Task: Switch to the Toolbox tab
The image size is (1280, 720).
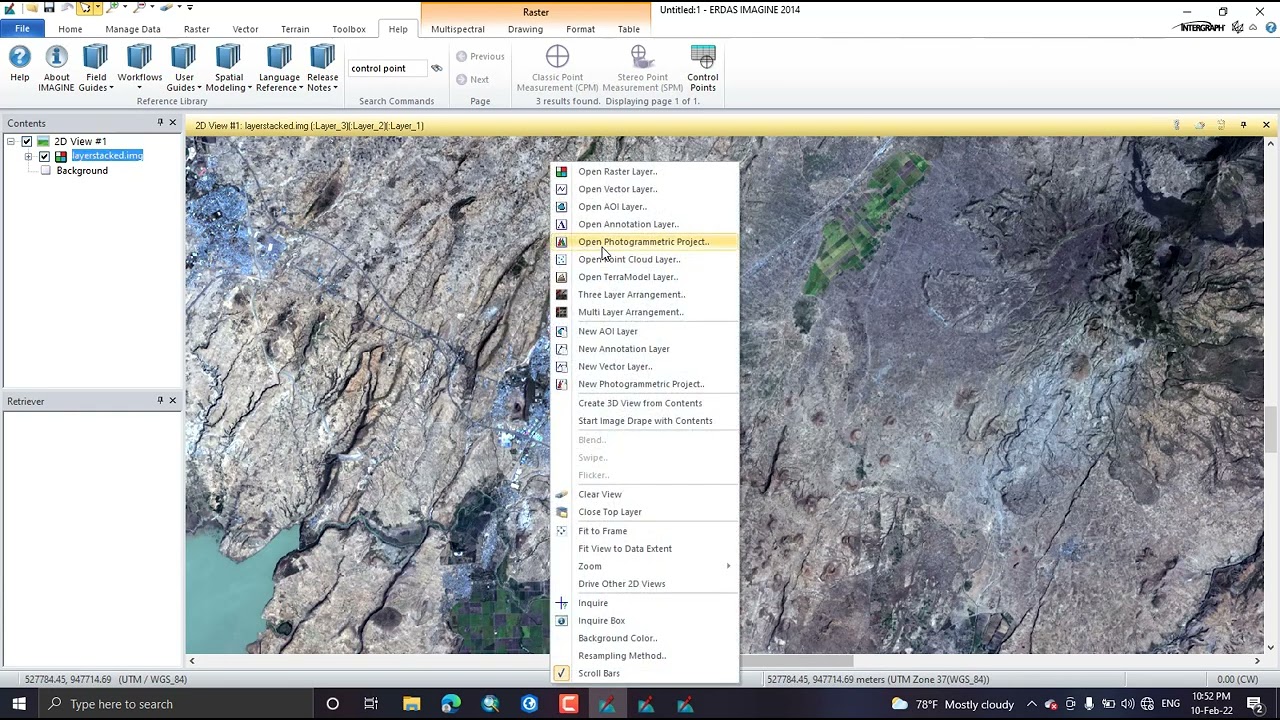Action: (349, 29)
